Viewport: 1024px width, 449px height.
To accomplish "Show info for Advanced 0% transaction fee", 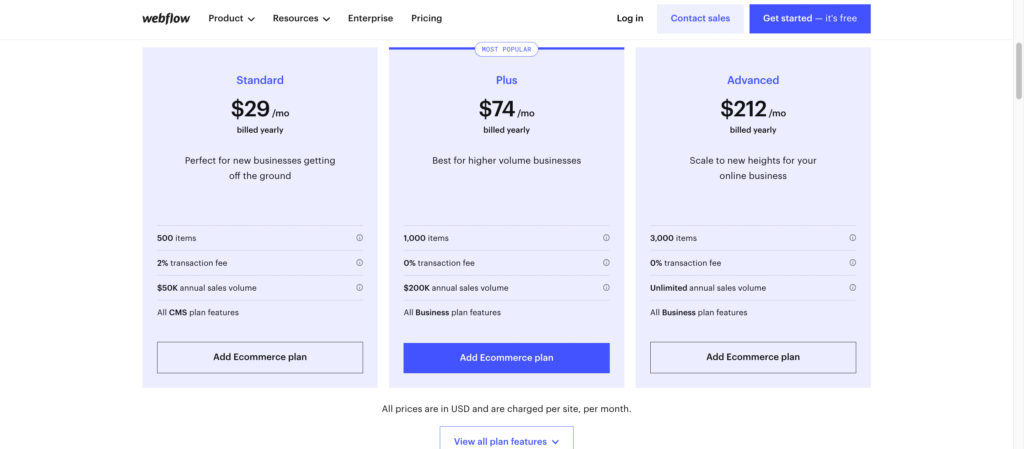I will pos(852,263).
